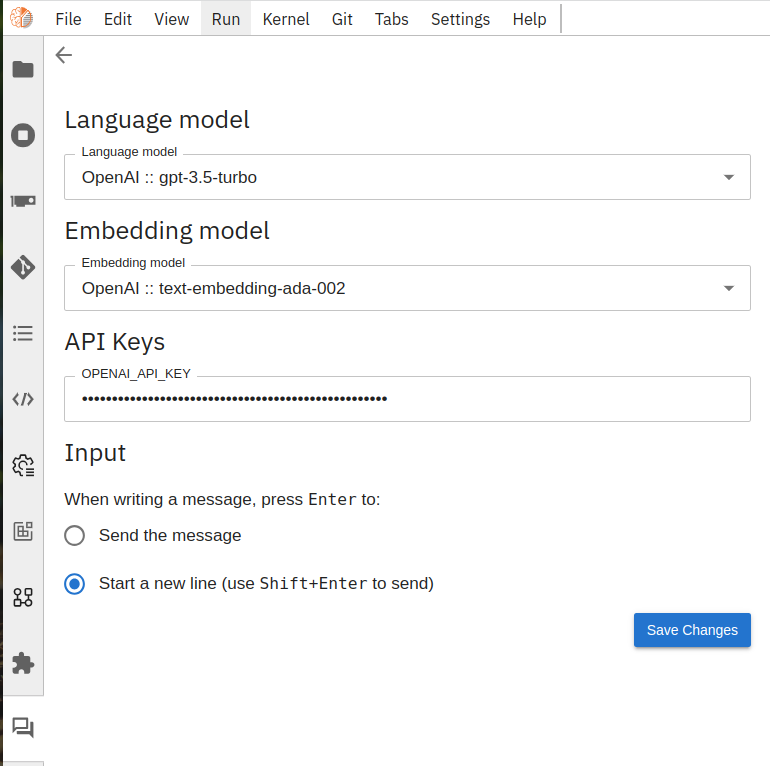Open the Extension Manager puzzle icon
Viewport: 770px width, 766px height.
[x=23, y=663]
